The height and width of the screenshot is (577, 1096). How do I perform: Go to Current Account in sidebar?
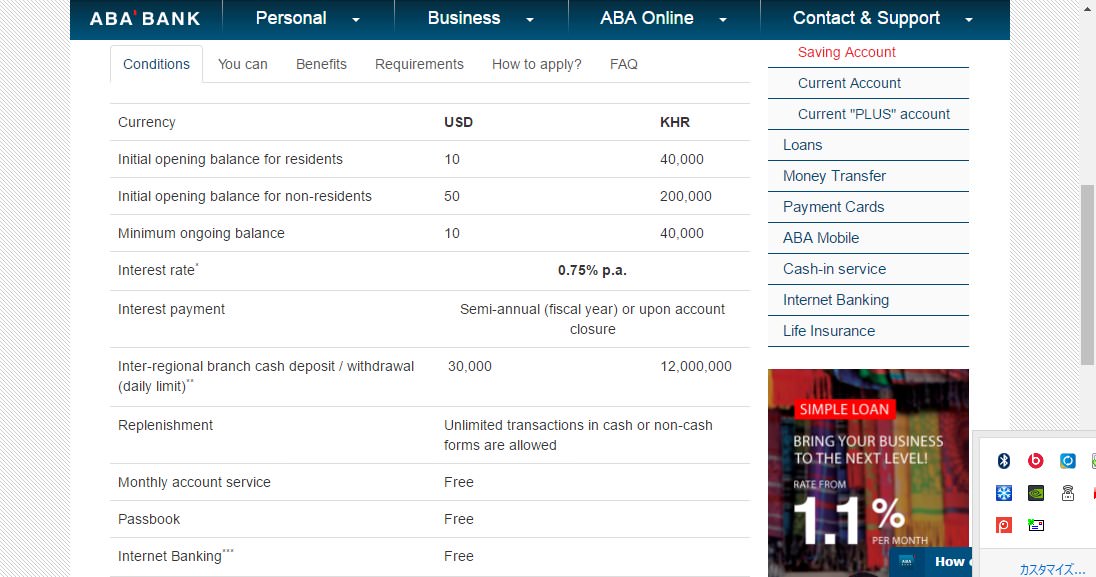[x=849, y=83]
